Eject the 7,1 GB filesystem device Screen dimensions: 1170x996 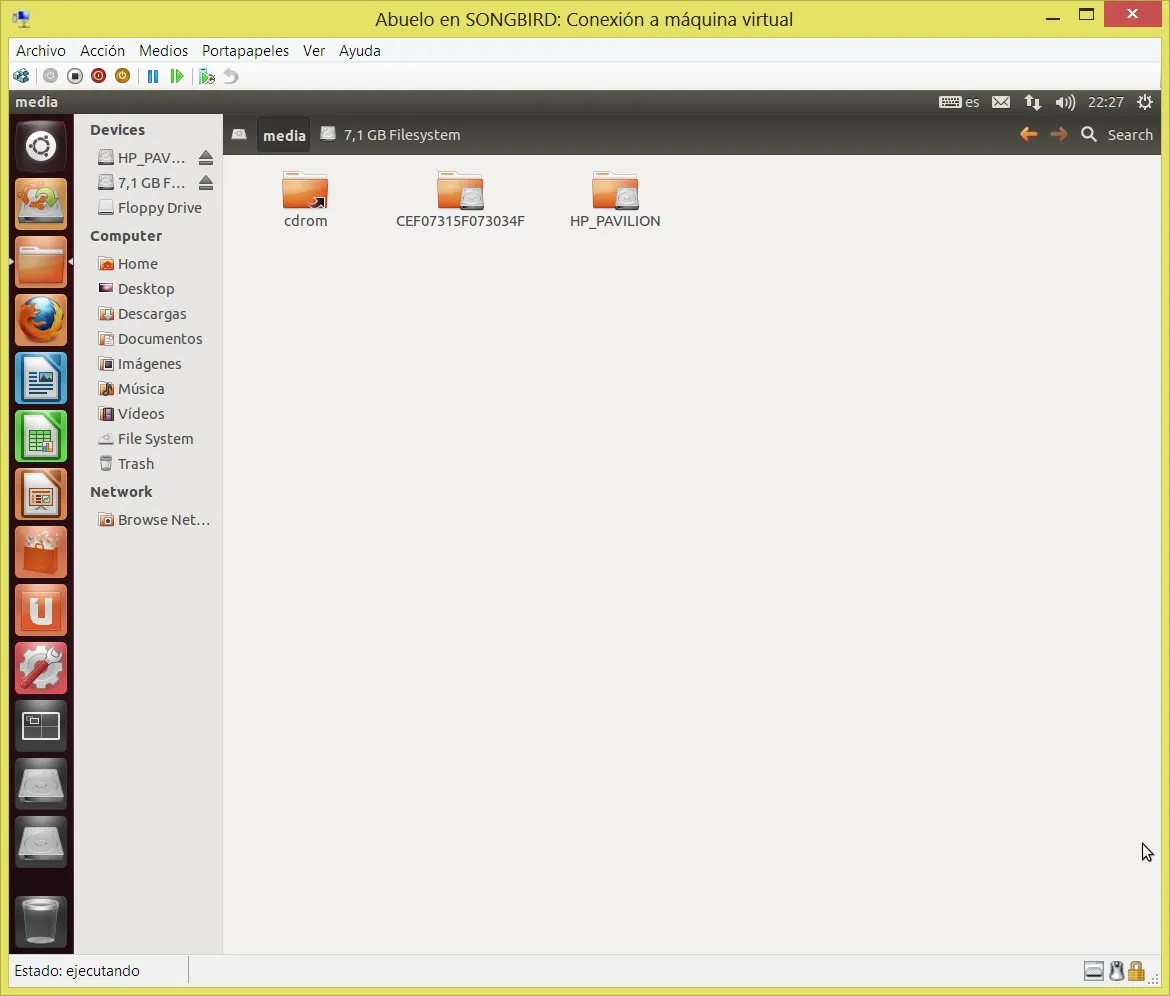tap(206, 183)
